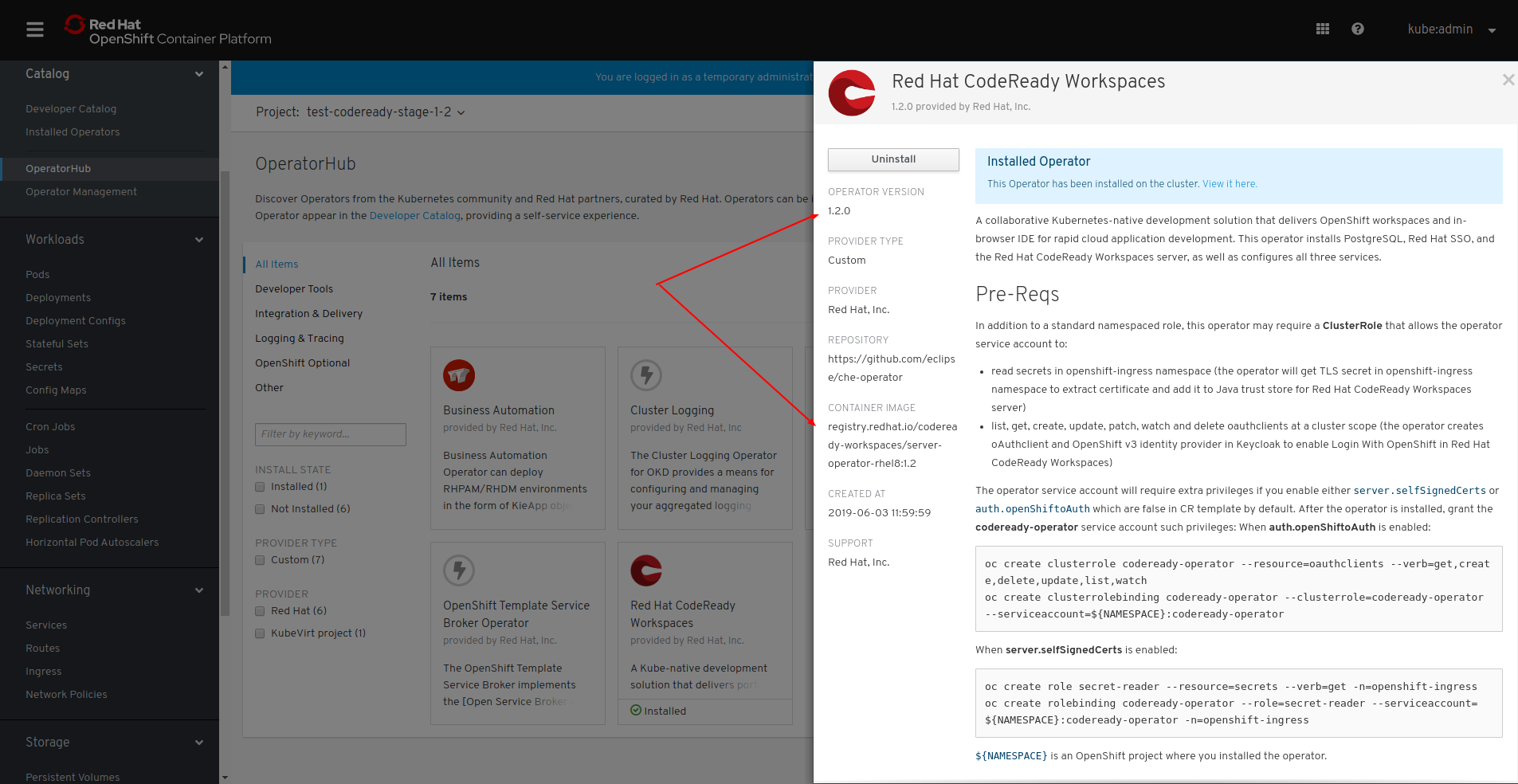Viewport: 1518px width, 784px height.
Task: Click the CodeReady Workspaces logo in details panel
Action: point(853,93)
